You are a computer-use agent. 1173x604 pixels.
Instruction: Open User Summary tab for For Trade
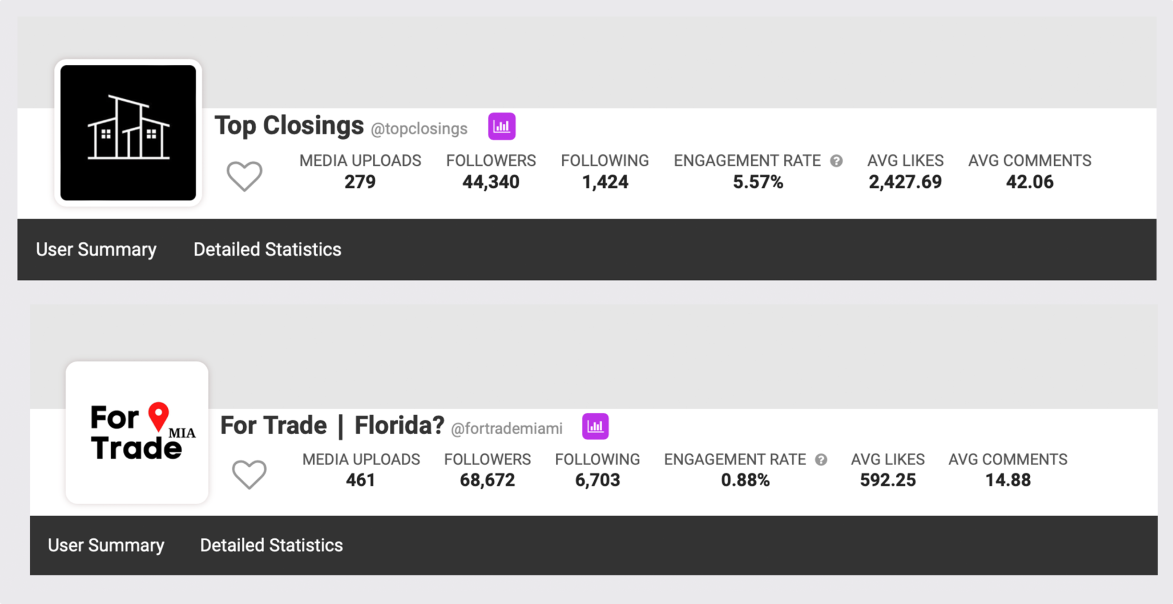[106, 546]
